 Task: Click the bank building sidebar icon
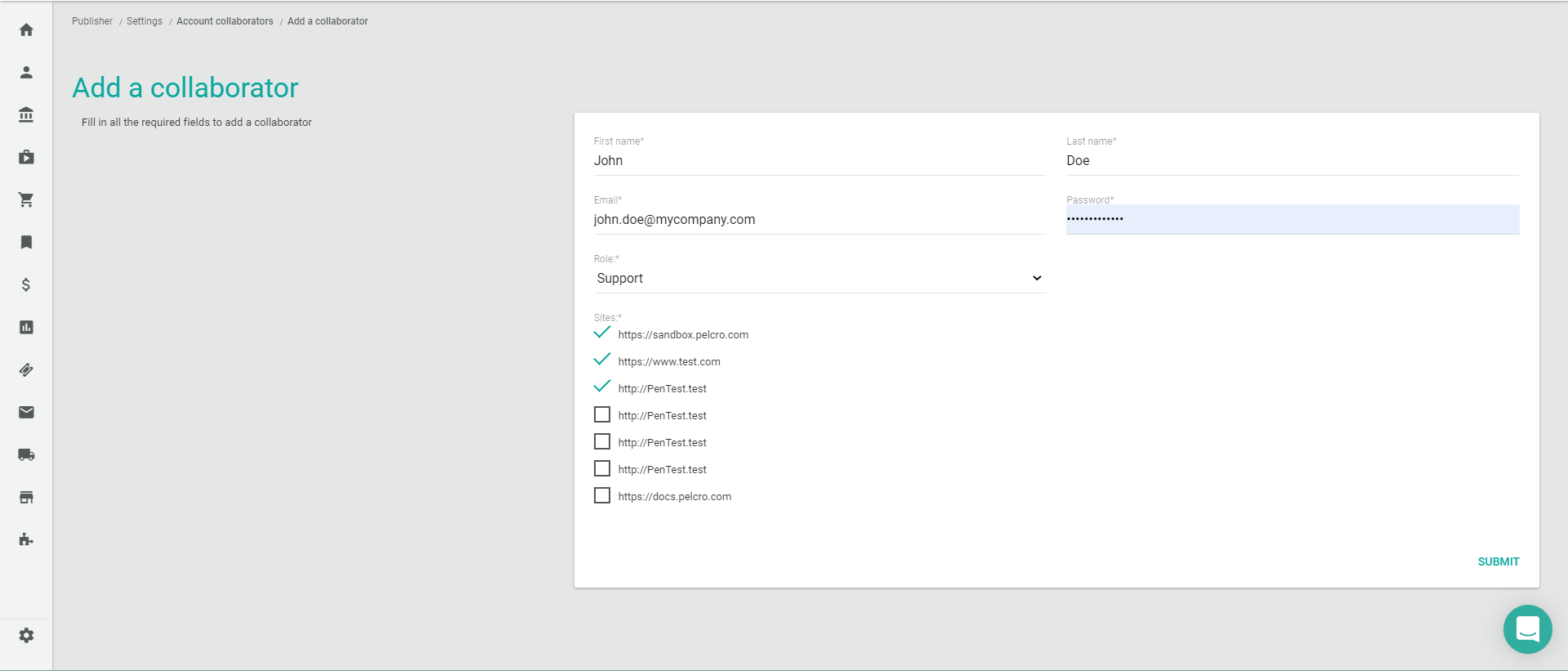pyautogui.click(x=26, y=115)
